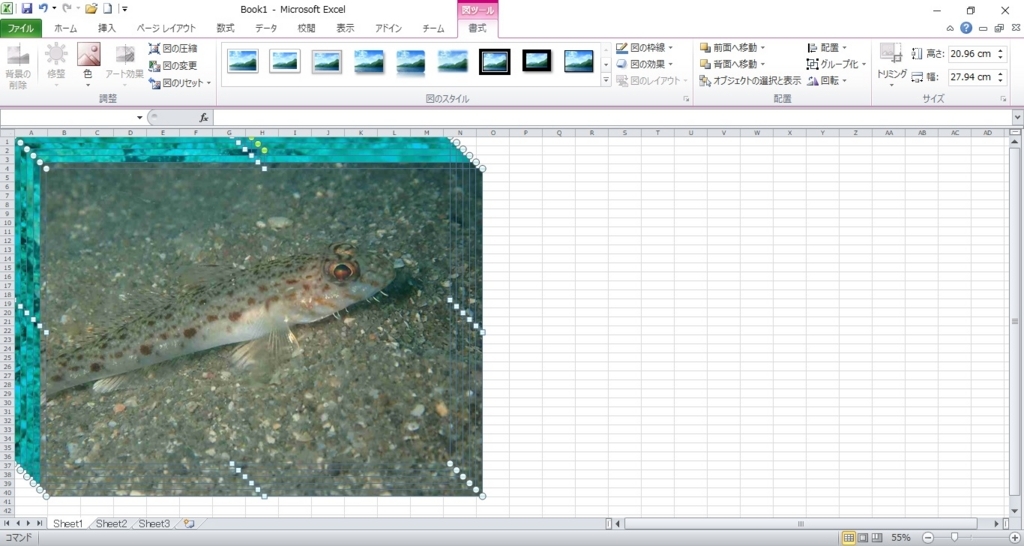This screenshot has width=1024, height=546.
Task: Open 回転 rotate dropdown
Action: 827,80
